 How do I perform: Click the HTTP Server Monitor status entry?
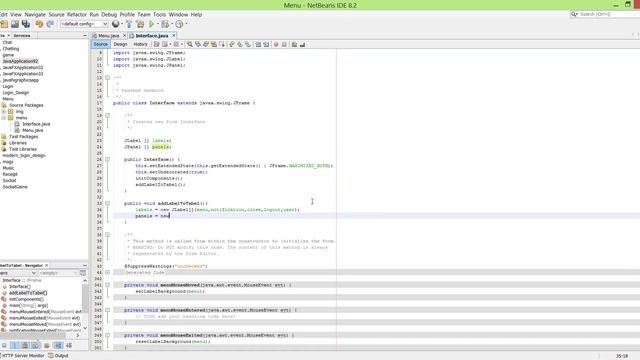[22, 356]
